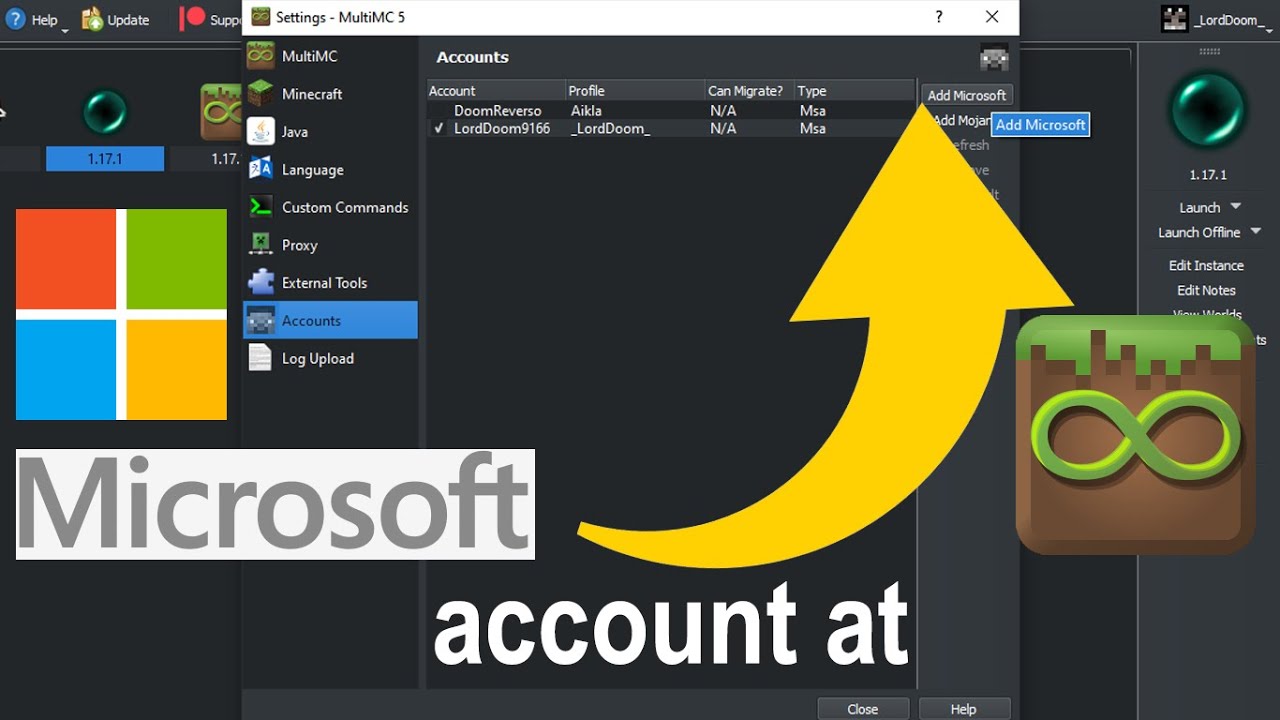Click Launch Offline in side panel
This screenshot has width=1280, height=720.
pos(1199,232)
